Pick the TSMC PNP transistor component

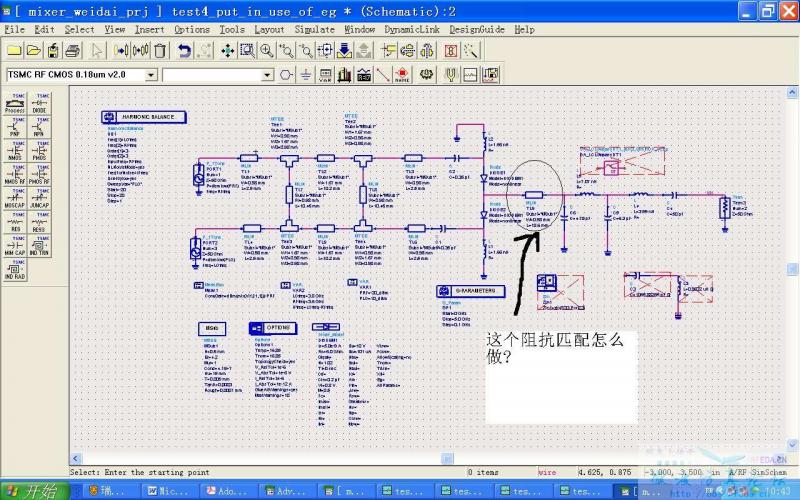15,127
